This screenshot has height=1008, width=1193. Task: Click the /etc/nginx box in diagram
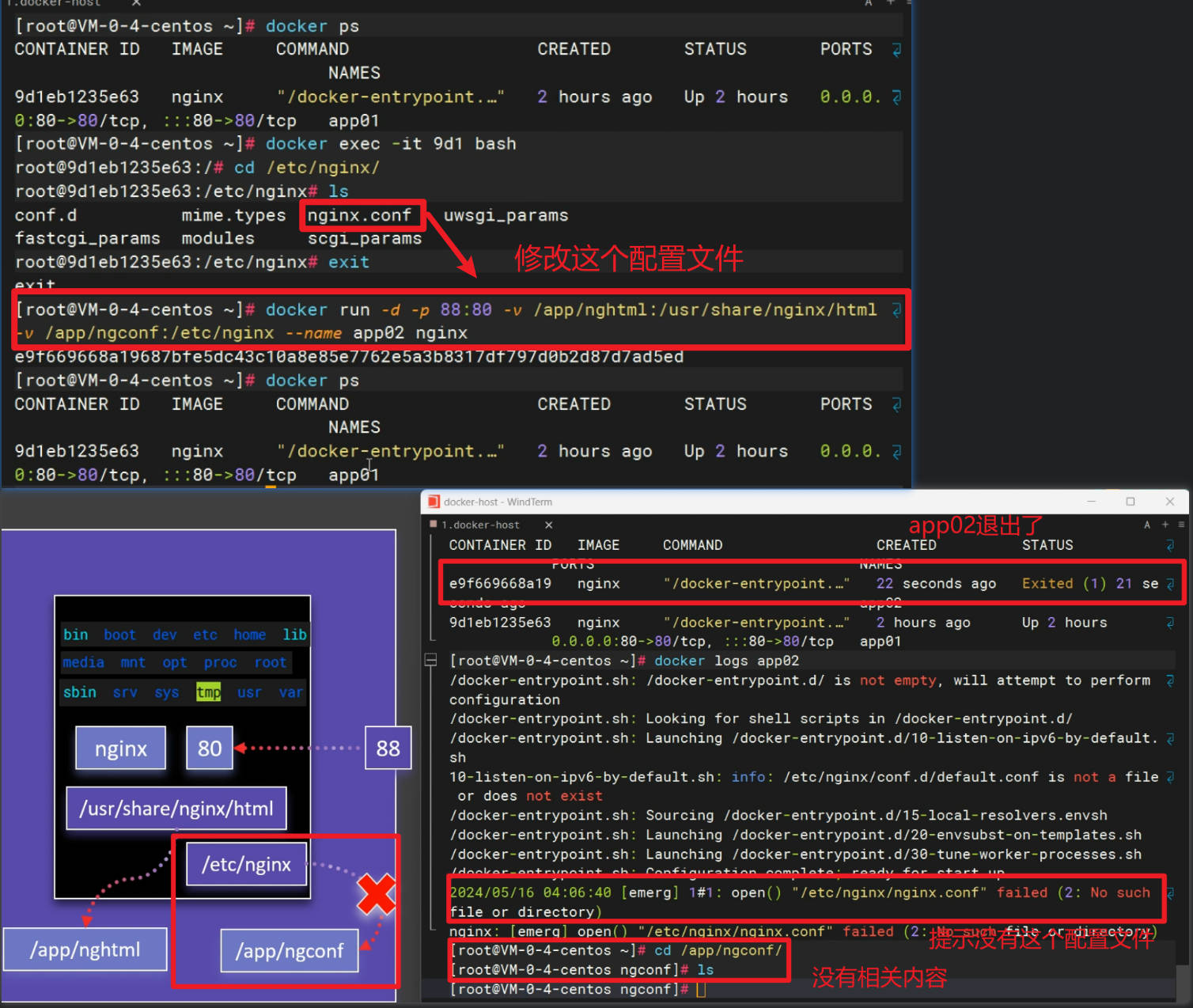click(x=247, y=864)
